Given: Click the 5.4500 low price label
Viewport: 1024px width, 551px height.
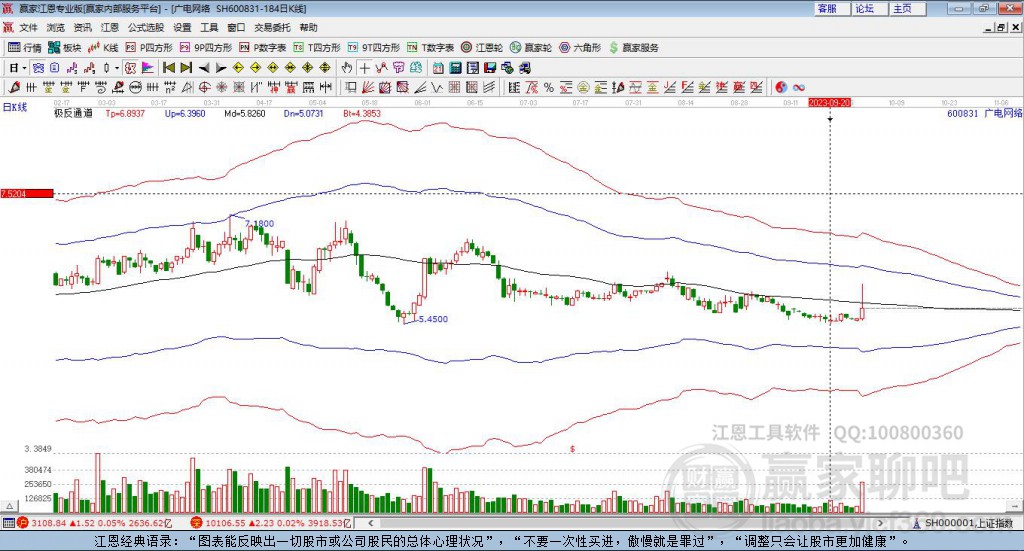Looking at the screenshot, I should 433,319.
